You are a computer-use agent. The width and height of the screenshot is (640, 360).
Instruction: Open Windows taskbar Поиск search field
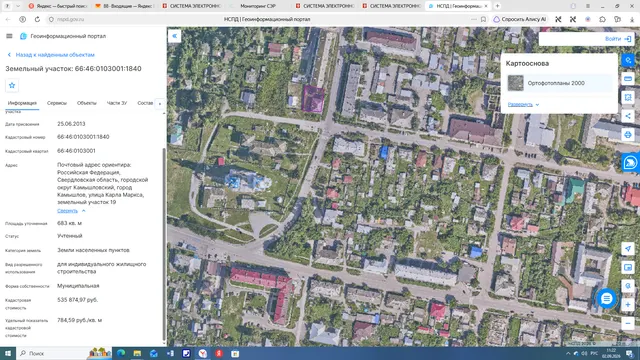coord(53,353)
